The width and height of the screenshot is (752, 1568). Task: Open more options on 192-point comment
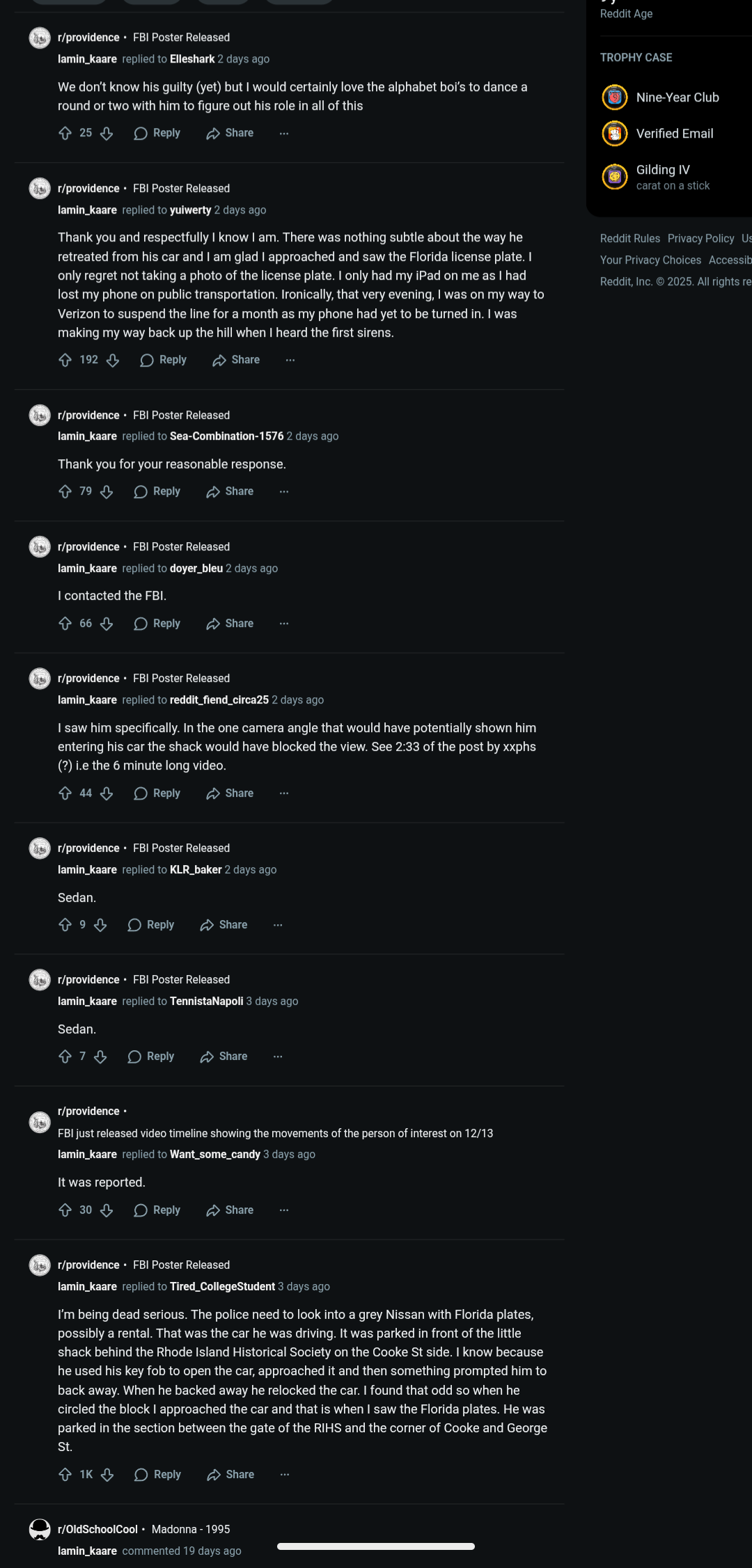point(290,360)
